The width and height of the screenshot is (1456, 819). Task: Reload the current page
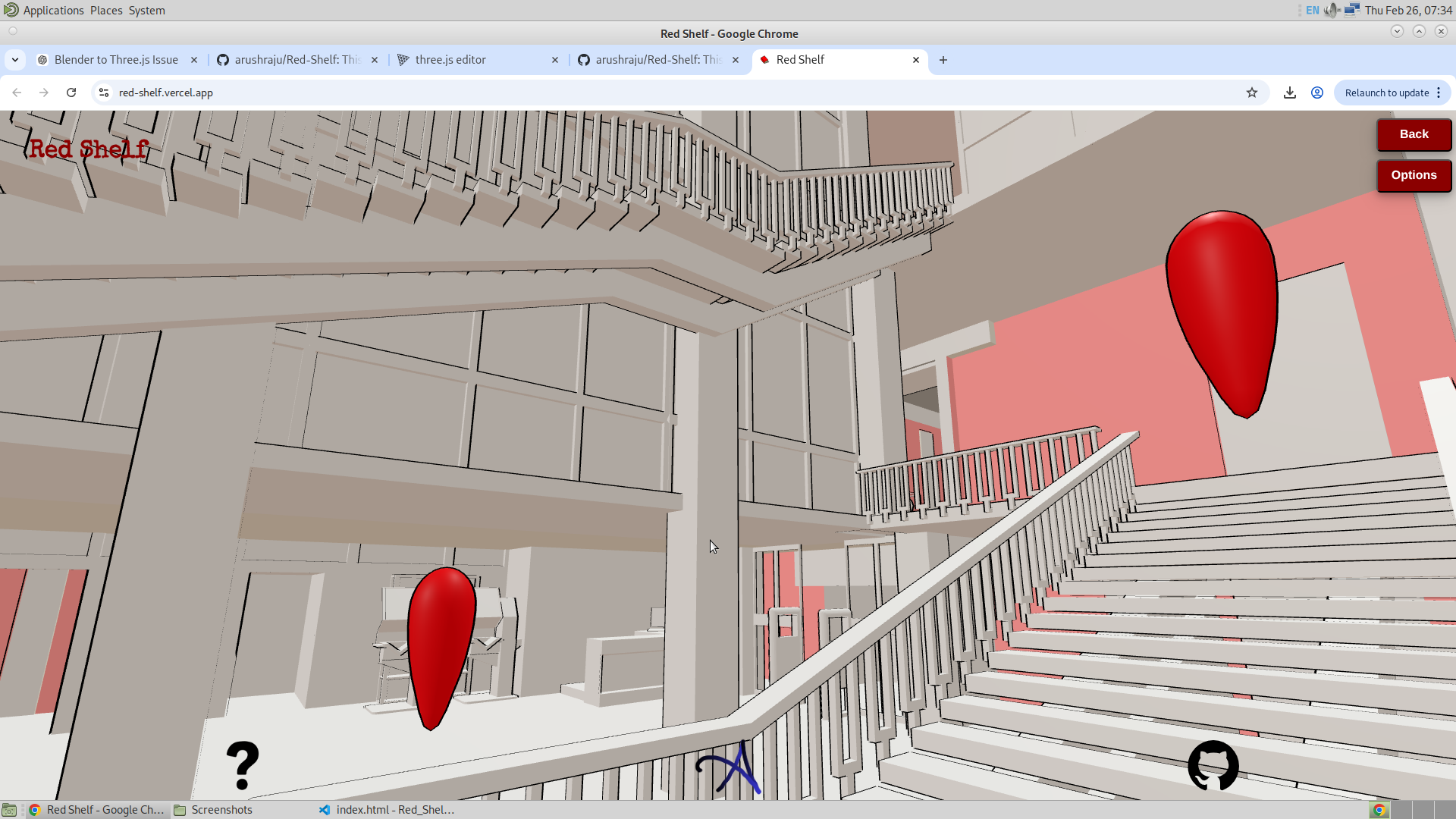[71, 93]
